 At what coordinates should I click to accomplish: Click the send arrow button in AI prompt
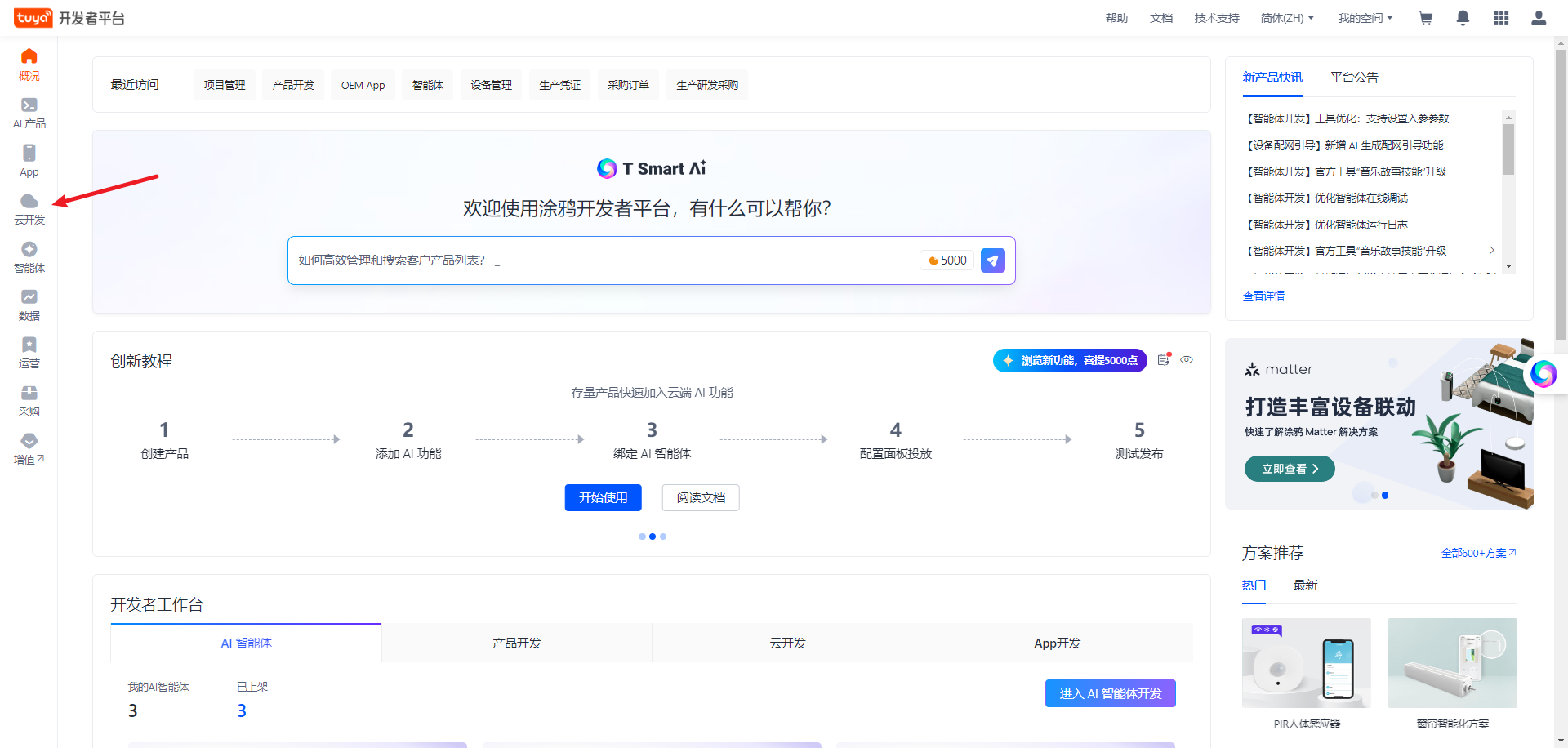[x=992, y=260]
